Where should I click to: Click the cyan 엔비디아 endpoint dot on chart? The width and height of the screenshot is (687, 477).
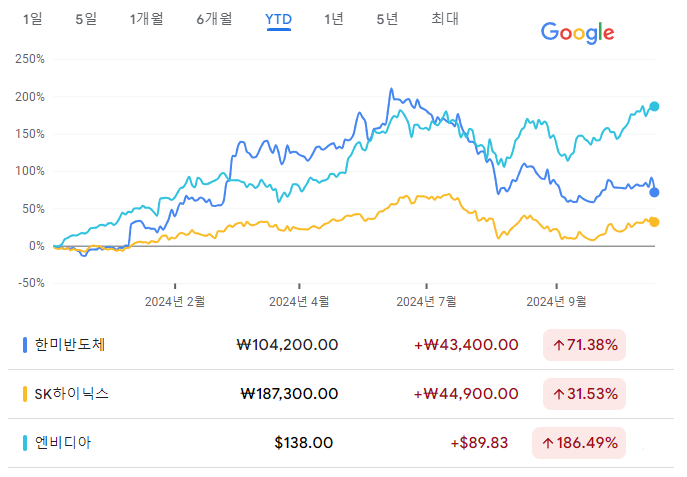(x=654, y=106)
